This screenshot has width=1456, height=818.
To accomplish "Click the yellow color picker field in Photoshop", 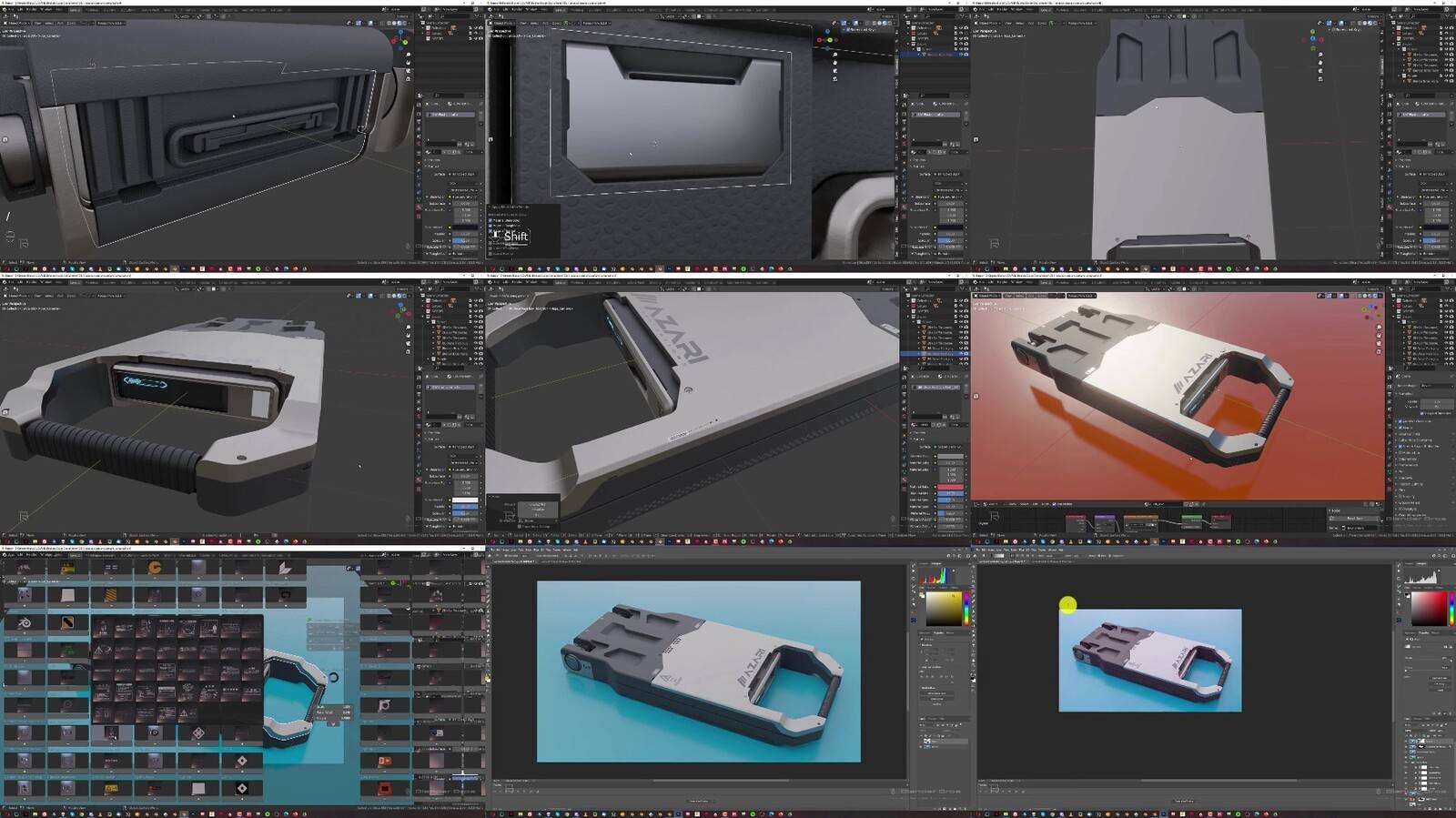I will [x=943, y=609].
